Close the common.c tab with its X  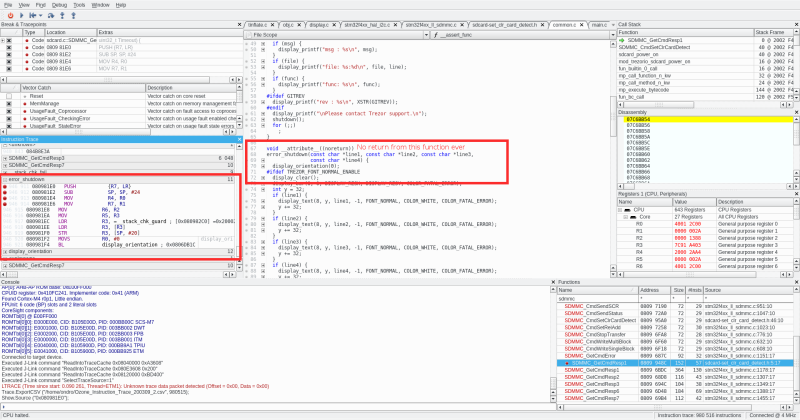(x=582, y=24)
